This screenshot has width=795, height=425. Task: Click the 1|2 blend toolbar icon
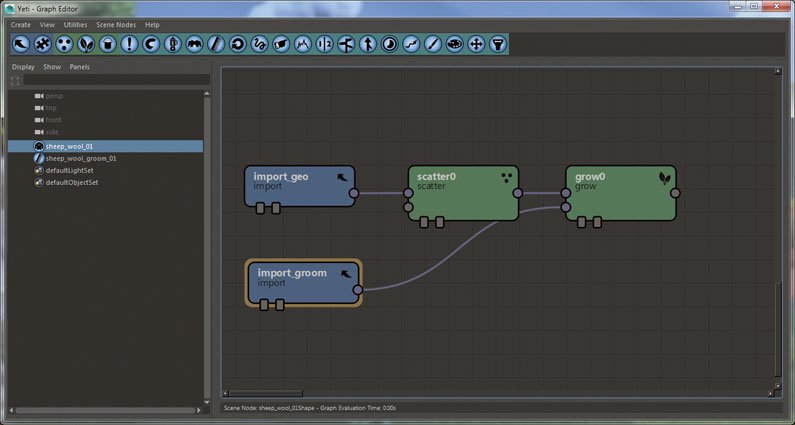[x=324, y=44]
